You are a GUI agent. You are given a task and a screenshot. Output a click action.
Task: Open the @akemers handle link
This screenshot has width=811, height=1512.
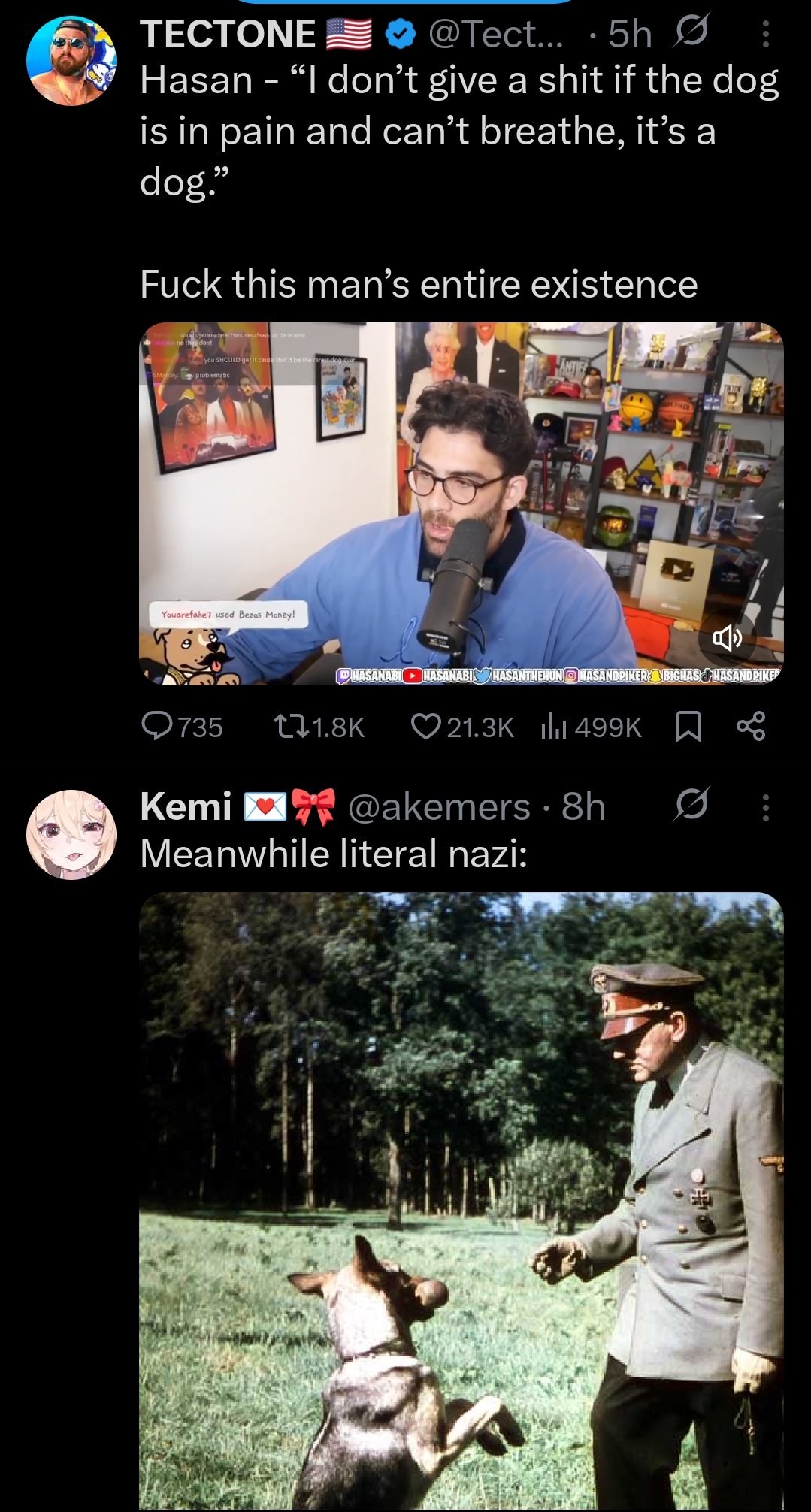[439, 807]
